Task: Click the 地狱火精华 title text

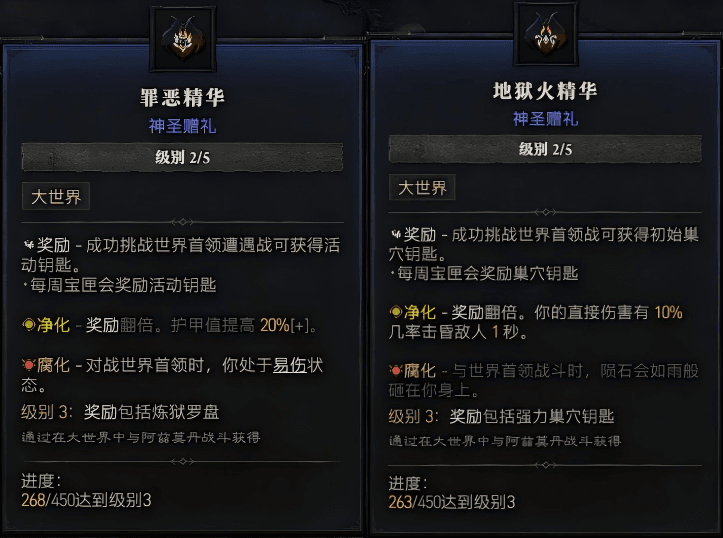Action: coord(545,92)
